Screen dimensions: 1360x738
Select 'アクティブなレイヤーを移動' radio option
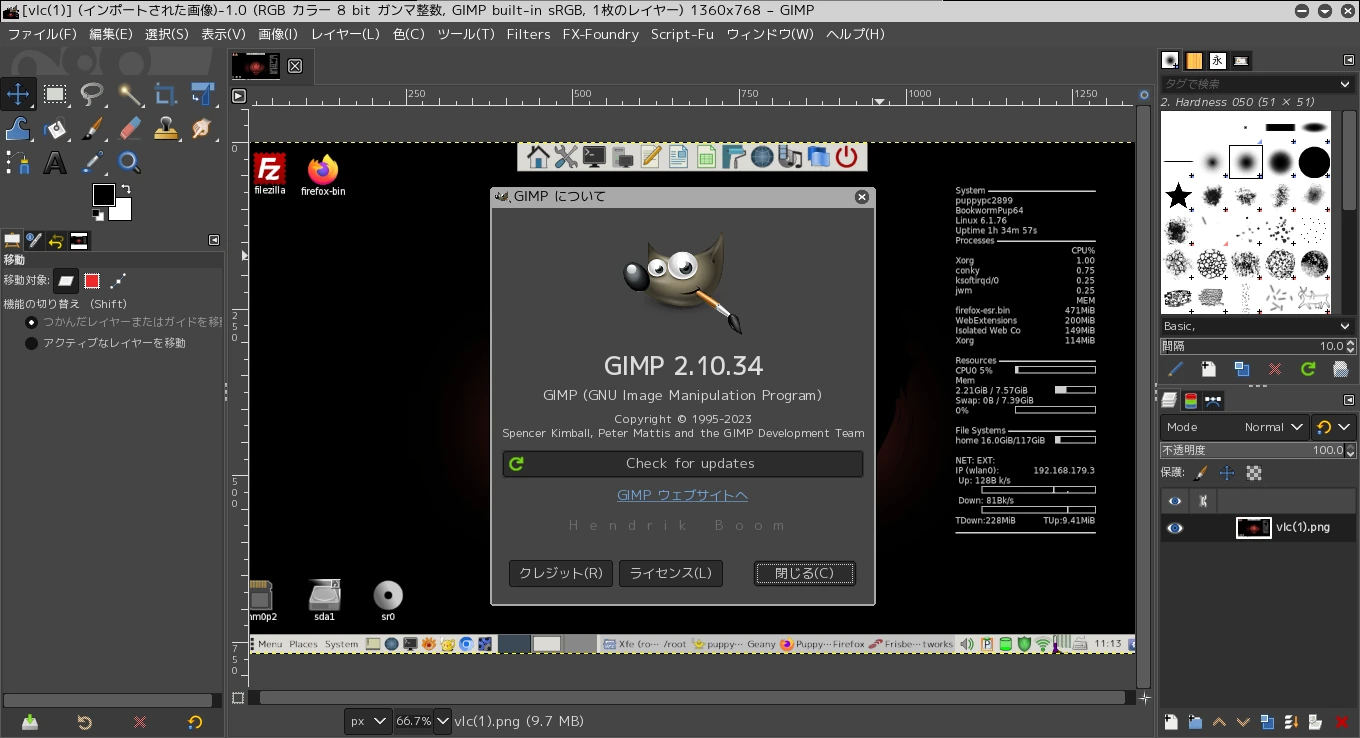(31, 343)
